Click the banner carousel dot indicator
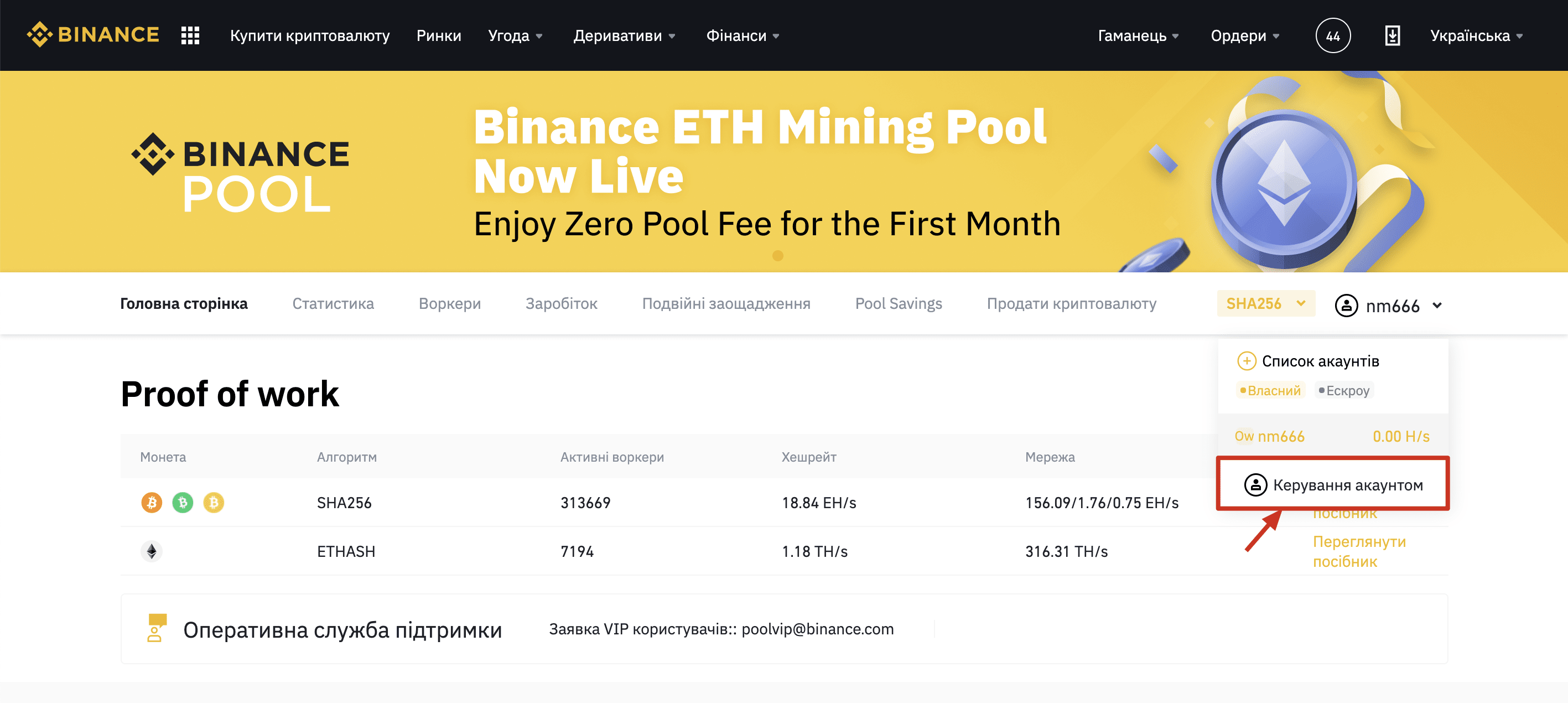 pyautogui.click(x=777, y=256)
